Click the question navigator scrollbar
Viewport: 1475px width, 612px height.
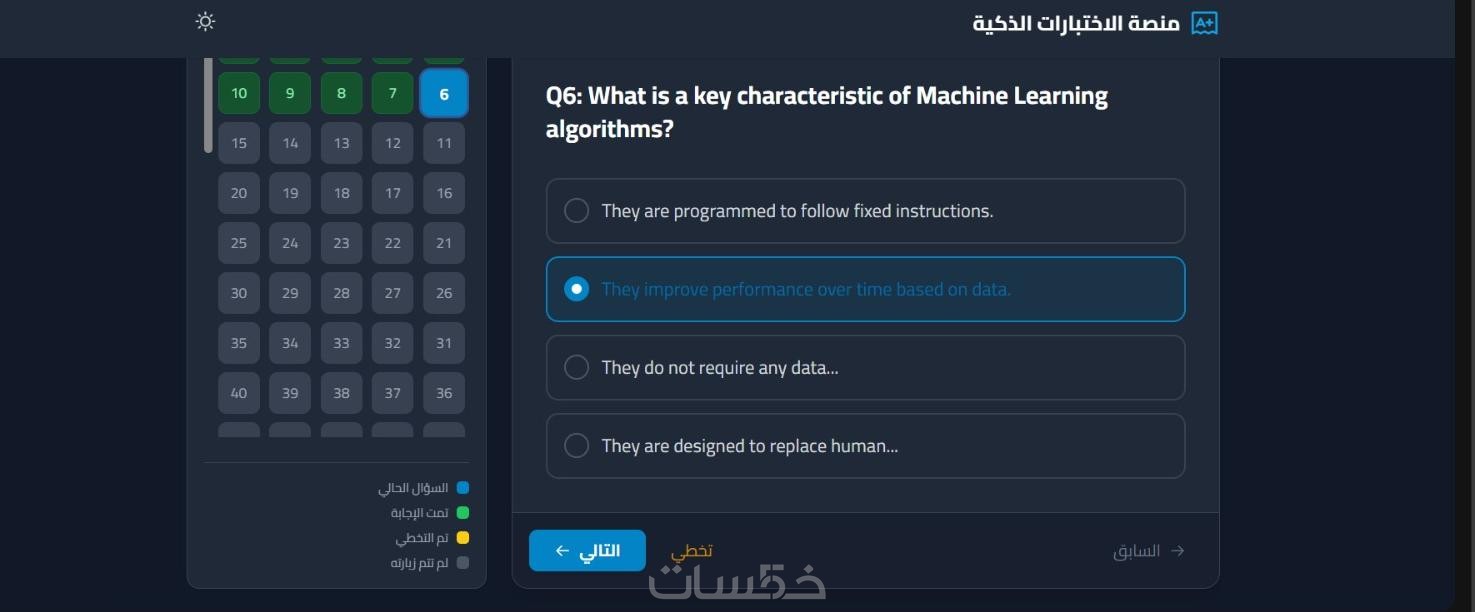pos(208,105)
